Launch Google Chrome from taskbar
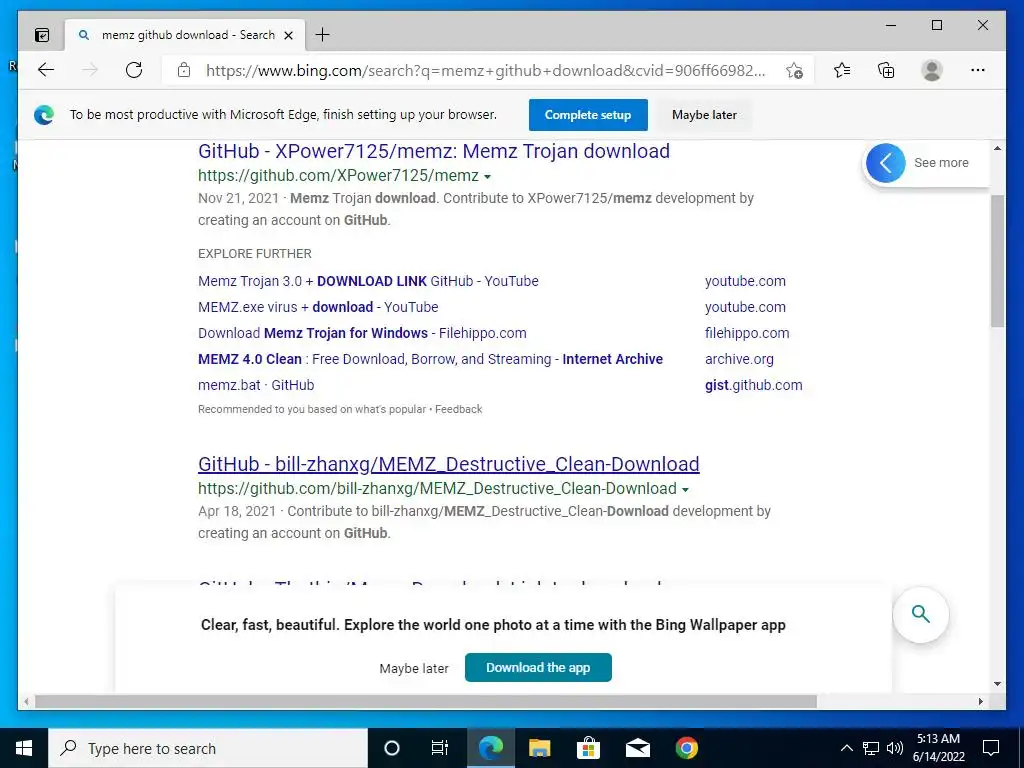 point(686,748)
